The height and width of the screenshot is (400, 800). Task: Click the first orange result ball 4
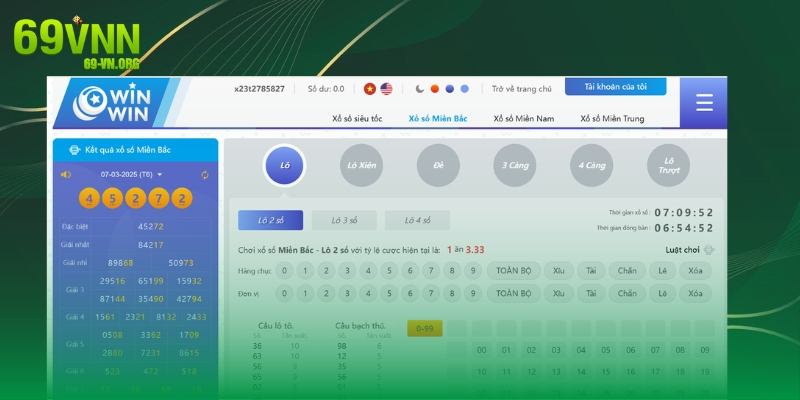tap(89, 198)
